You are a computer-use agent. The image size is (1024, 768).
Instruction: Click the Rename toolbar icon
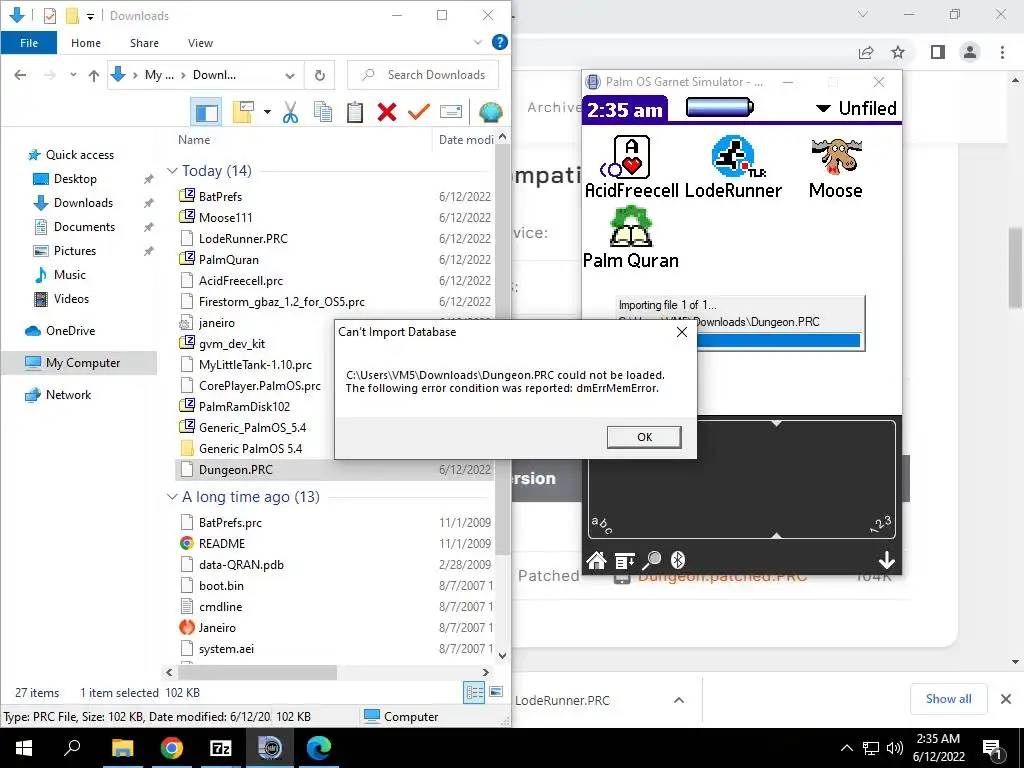pos(451,112)
